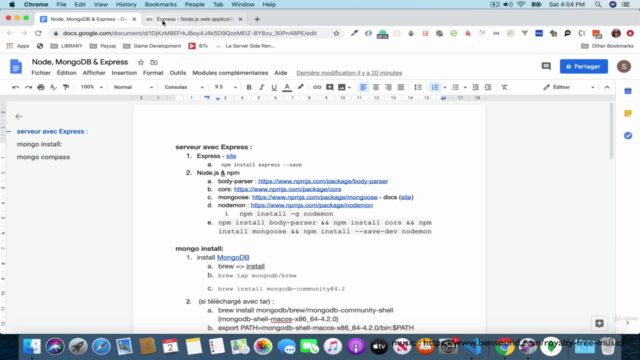The image size is (640, 360).
Task: Print the document with printer icon
Action: 41,87
